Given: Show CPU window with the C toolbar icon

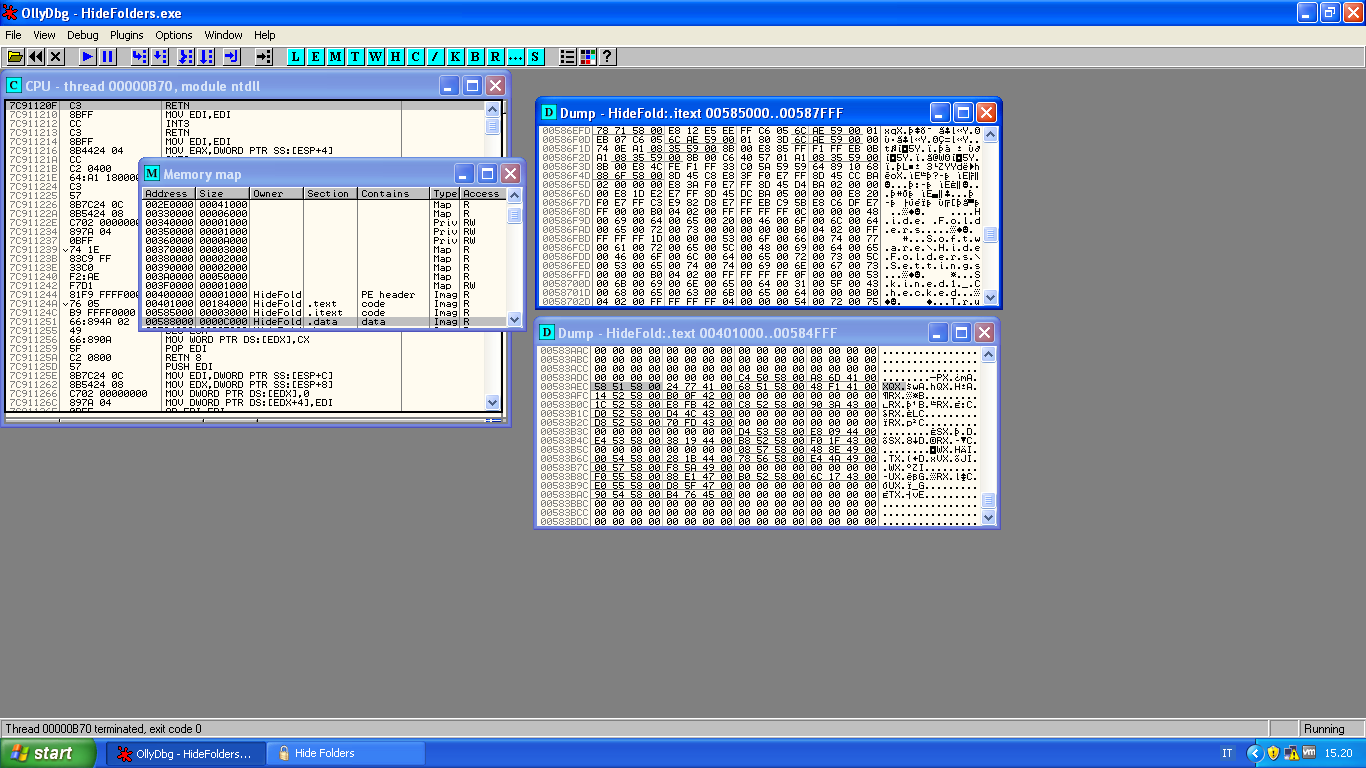Looking at the screenshot, I should (x=416, y=57).
